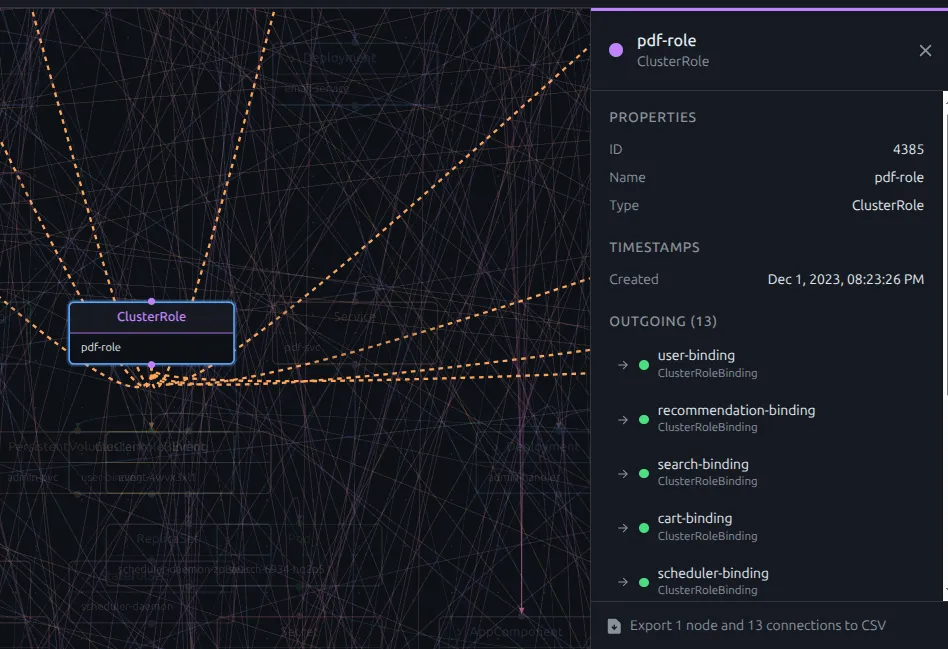Select search-binding ClusterRoleBinding entry

703,465
